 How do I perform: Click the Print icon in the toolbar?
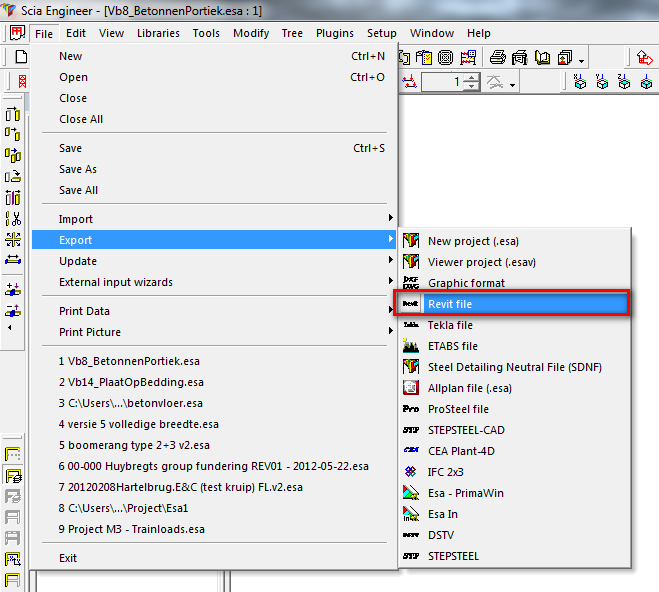(497, 57)
